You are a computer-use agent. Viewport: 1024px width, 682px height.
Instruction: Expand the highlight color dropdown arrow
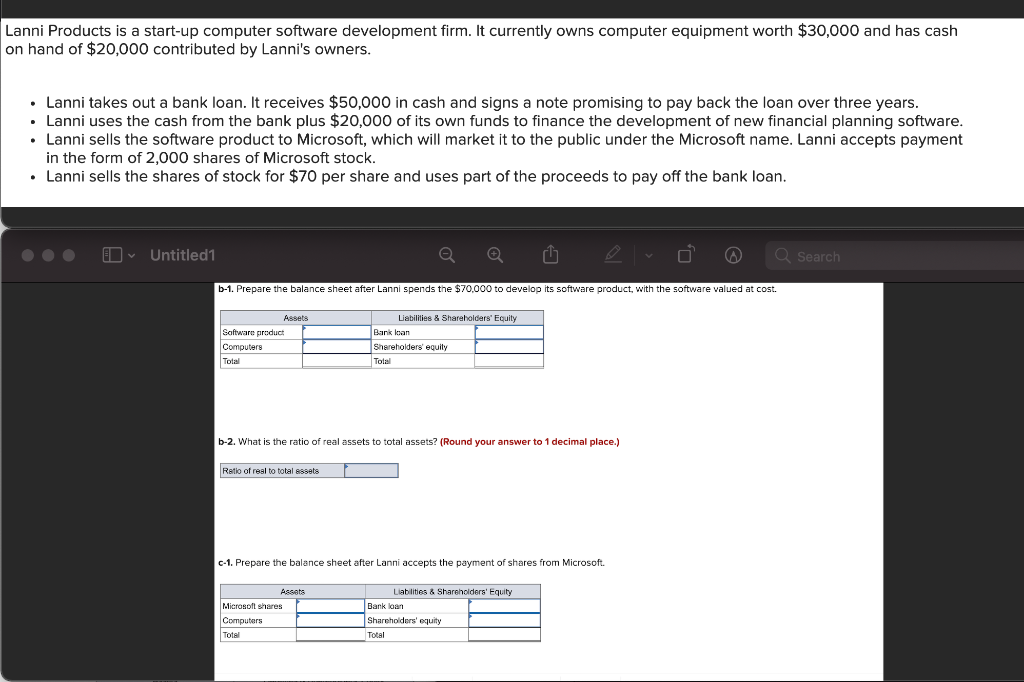click(648, 255)
